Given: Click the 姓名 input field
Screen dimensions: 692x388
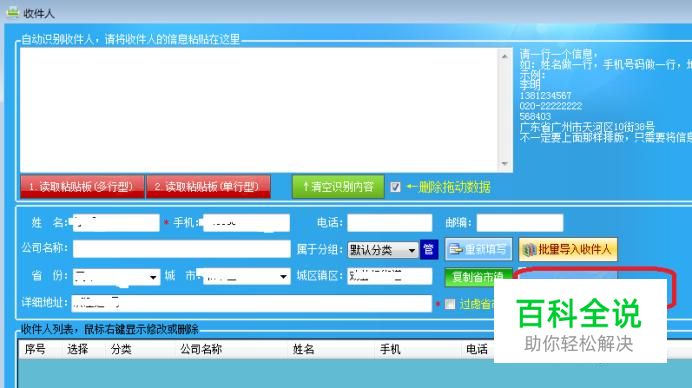Looking at the screenshot, I should point(116,223).
